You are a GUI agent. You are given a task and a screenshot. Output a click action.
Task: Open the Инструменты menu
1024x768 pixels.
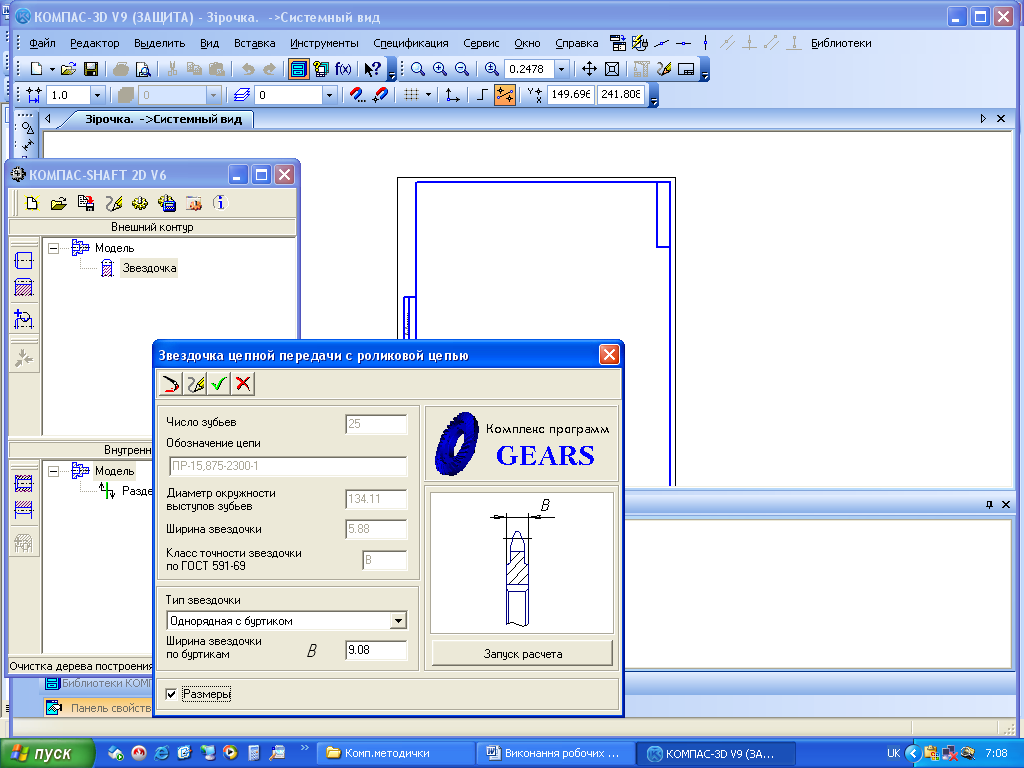click(x=324, y=43)
